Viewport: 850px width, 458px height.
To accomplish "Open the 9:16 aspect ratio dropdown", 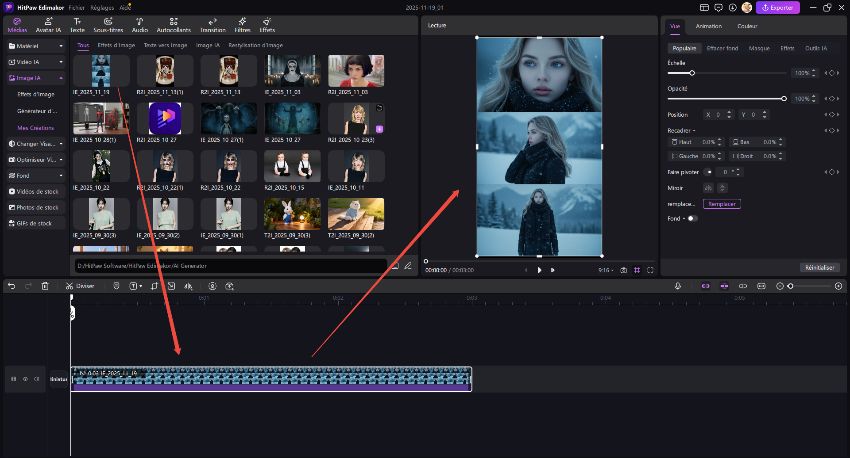I will (x=605, y=270).
